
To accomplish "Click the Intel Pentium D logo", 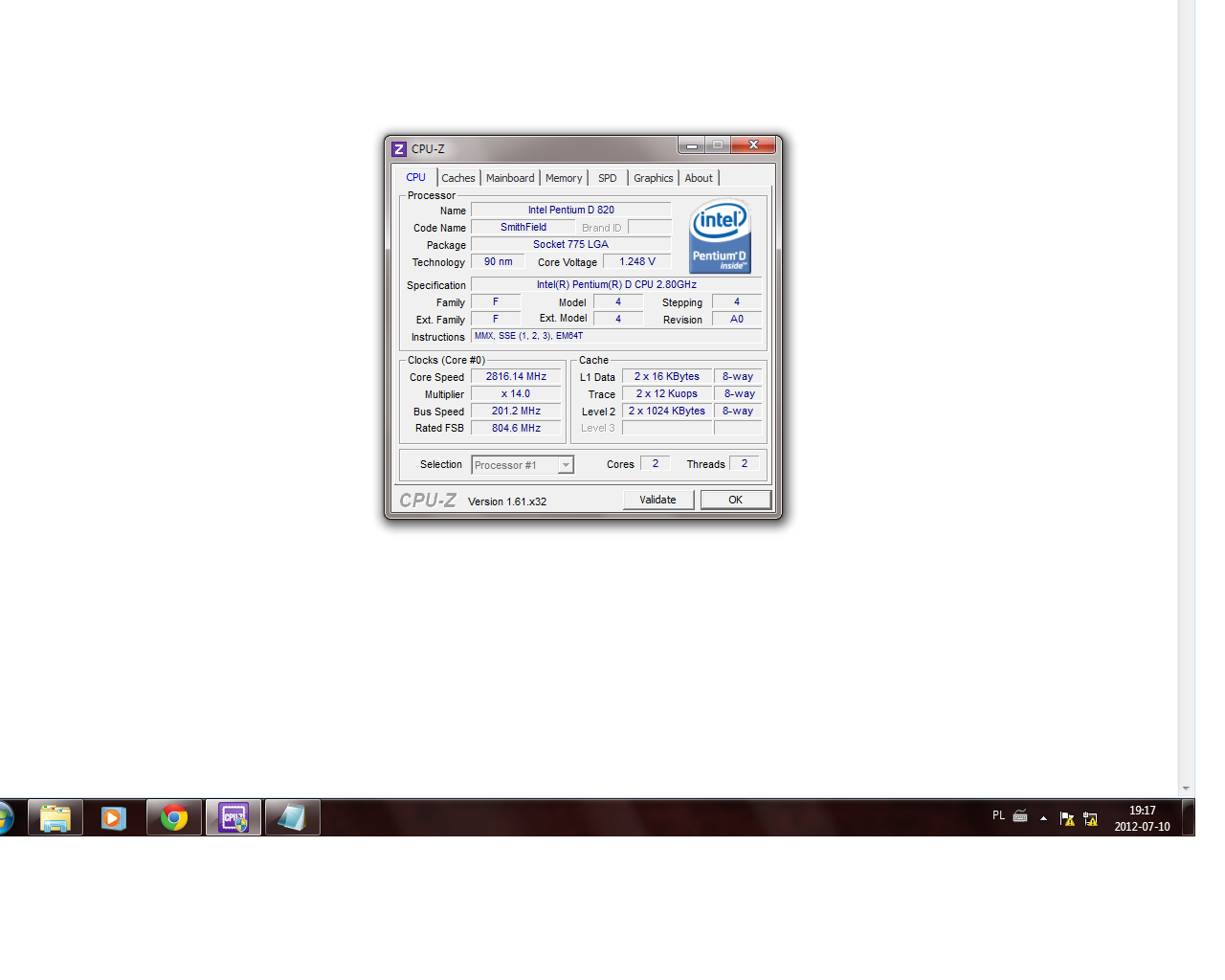I will (720, 236).
